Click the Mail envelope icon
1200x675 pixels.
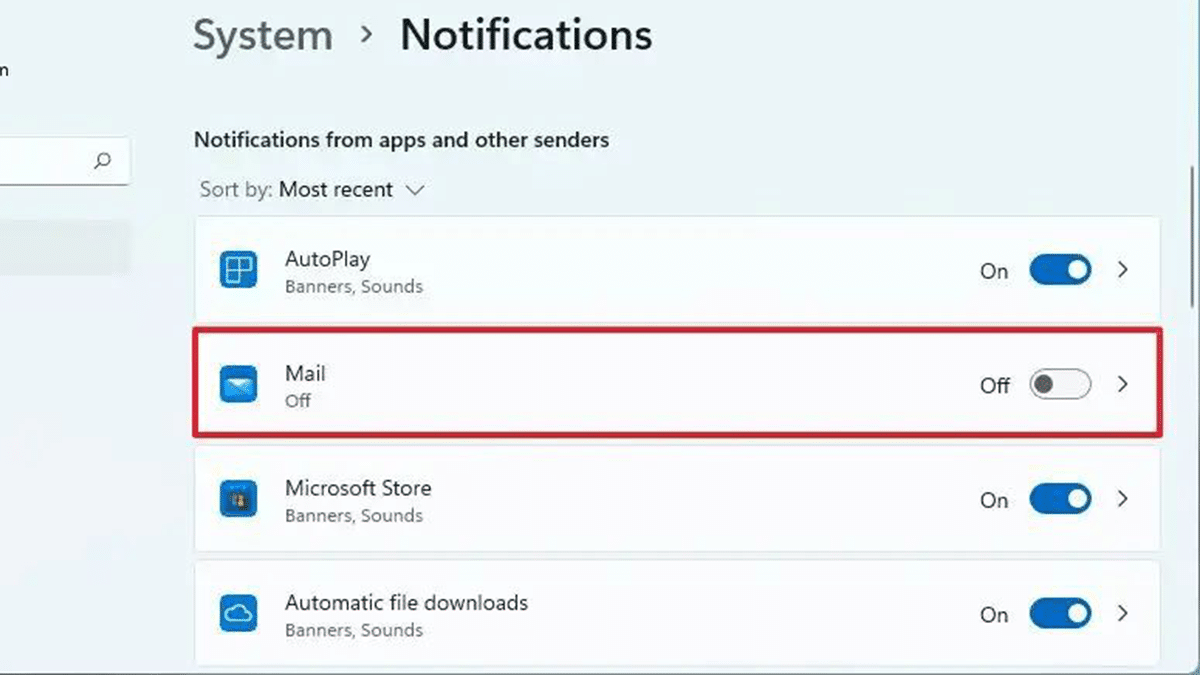238,385
